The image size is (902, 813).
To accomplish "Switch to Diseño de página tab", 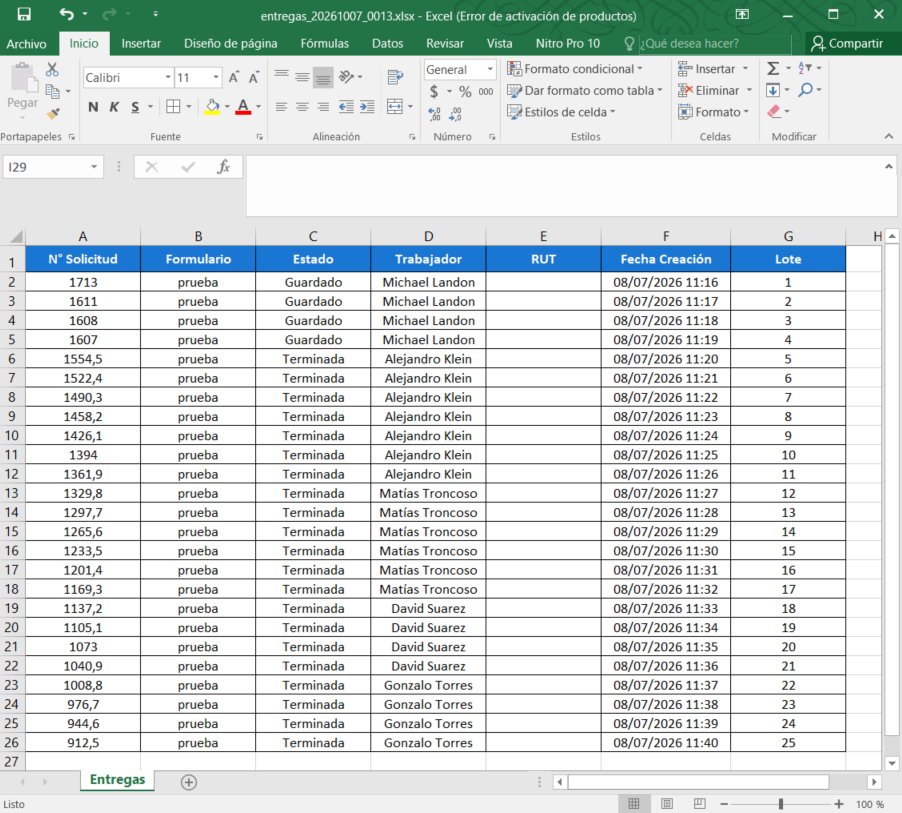I will [231, 44].
